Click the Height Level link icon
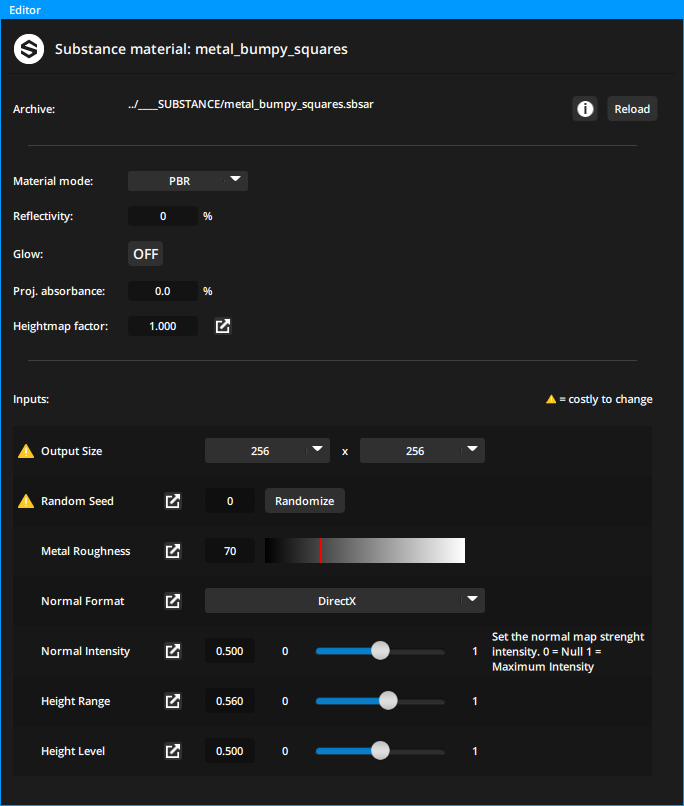 tap(173, 751)
